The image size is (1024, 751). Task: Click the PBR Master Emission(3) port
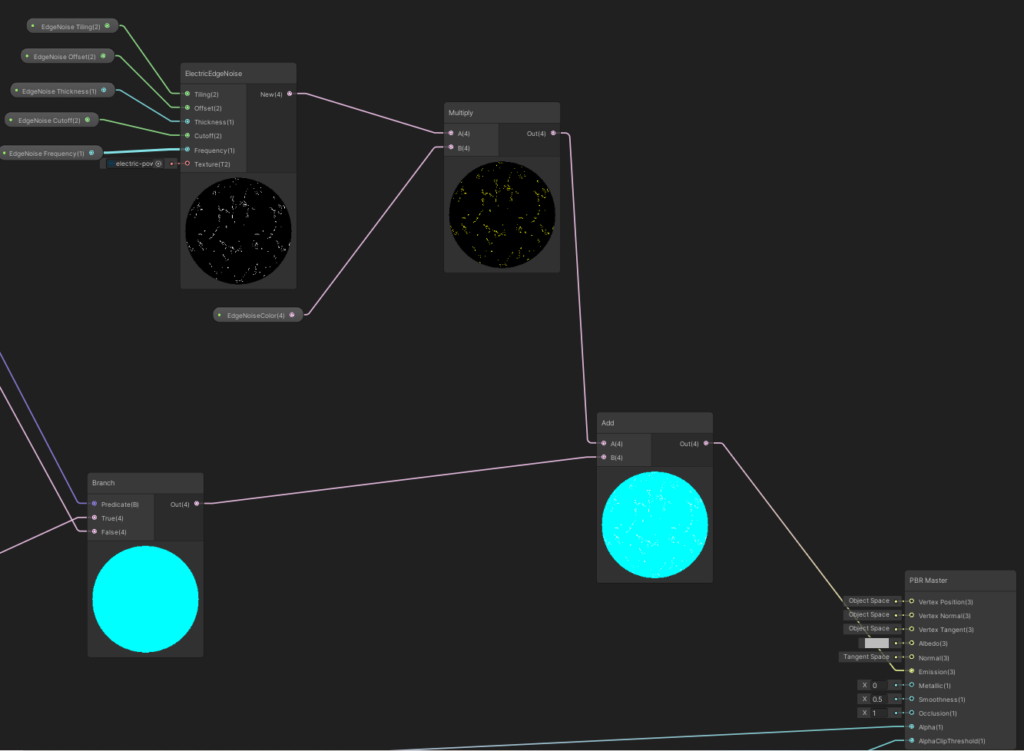coord(911,671)
